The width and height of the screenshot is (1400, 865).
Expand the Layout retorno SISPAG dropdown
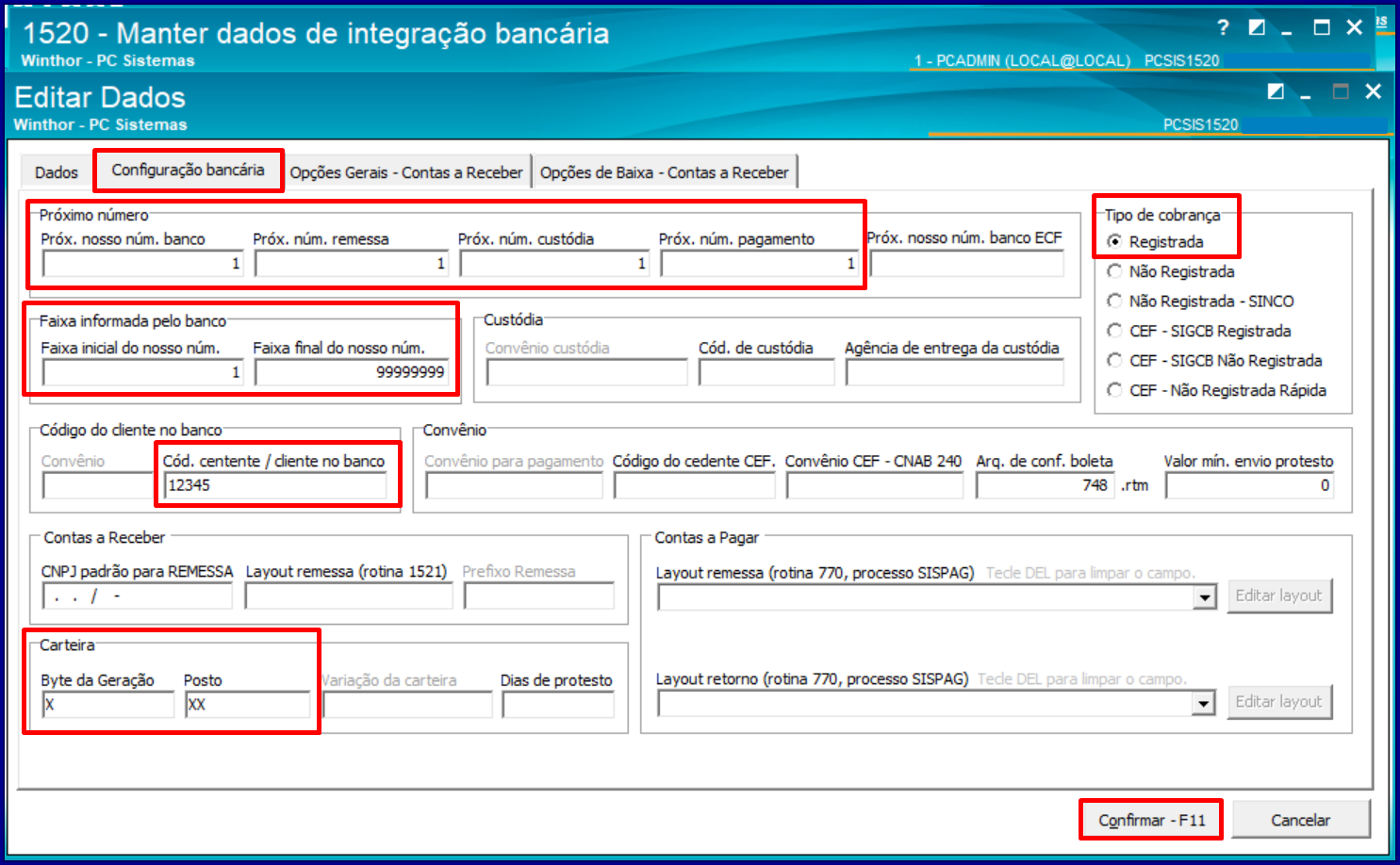coord(1204,704)
